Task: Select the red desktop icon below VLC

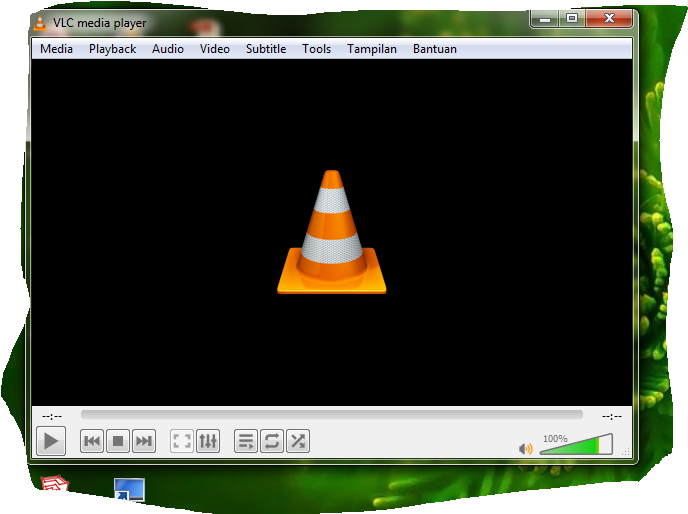Action: pos(55,484)
